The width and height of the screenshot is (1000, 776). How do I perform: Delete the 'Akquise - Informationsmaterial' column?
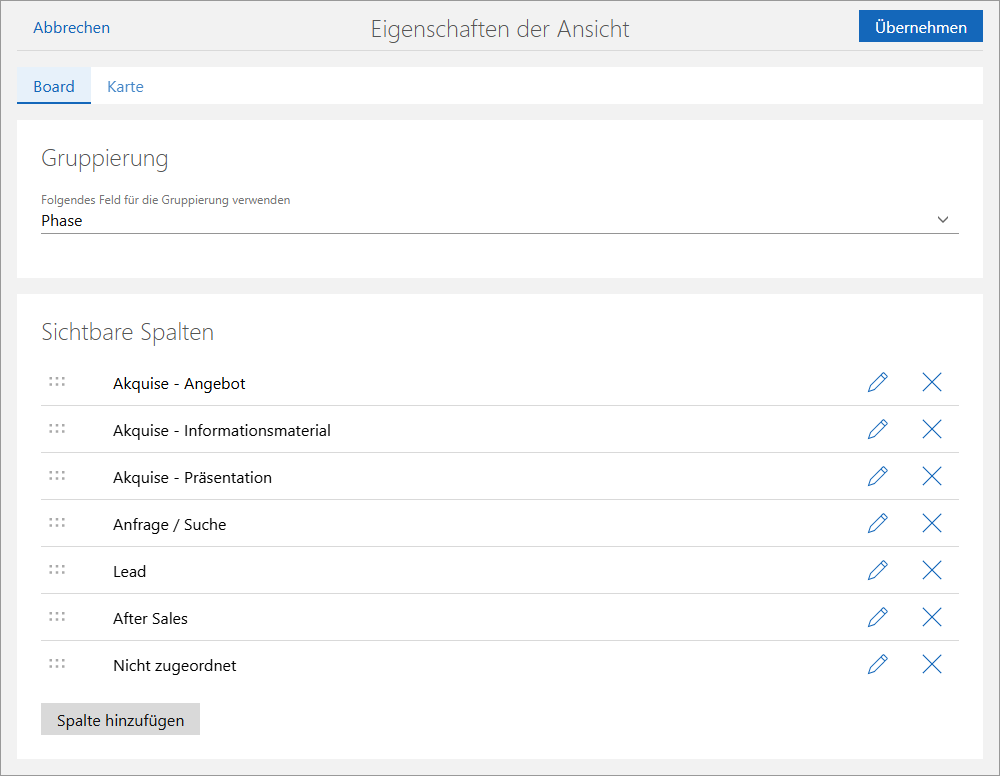pos(932,429)
